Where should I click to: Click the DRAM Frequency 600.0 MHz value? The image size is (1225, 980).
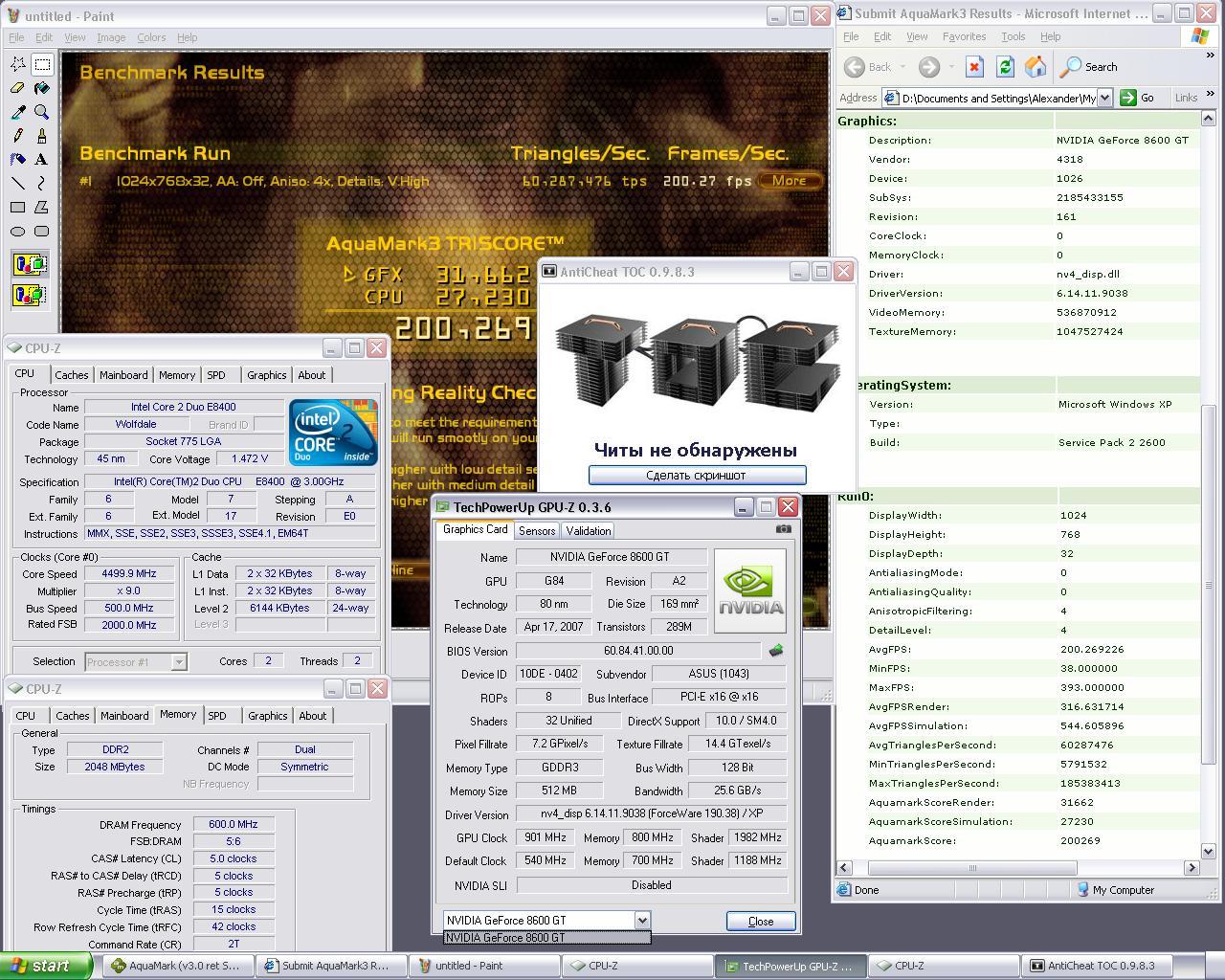[234, 824]
